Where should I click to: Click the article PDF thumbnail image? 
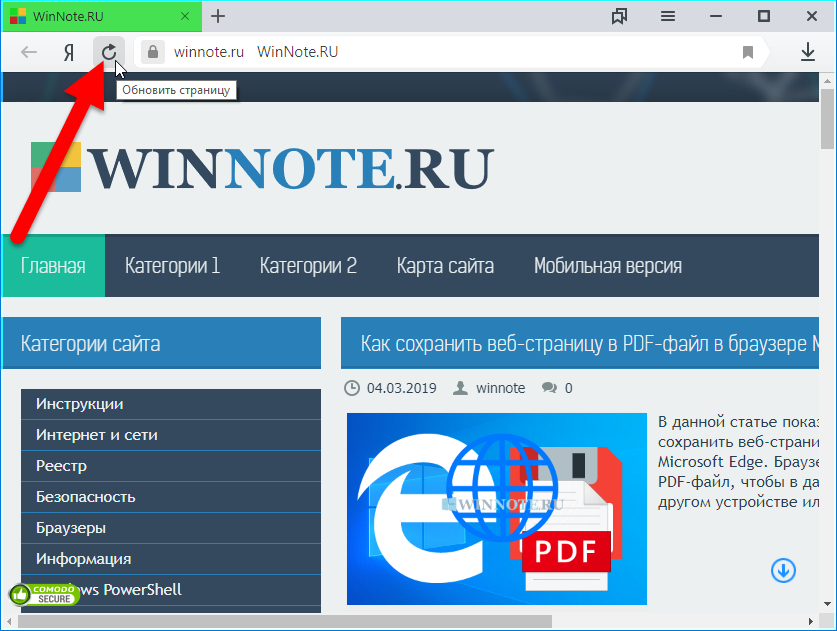[496, 507]
